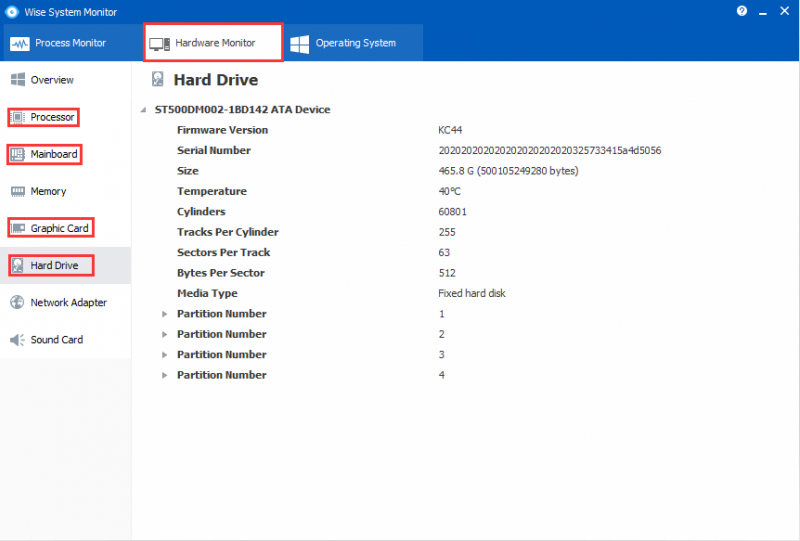
Task: Open the Overview section
Action: pyautogui.click(x=65, y=80)
